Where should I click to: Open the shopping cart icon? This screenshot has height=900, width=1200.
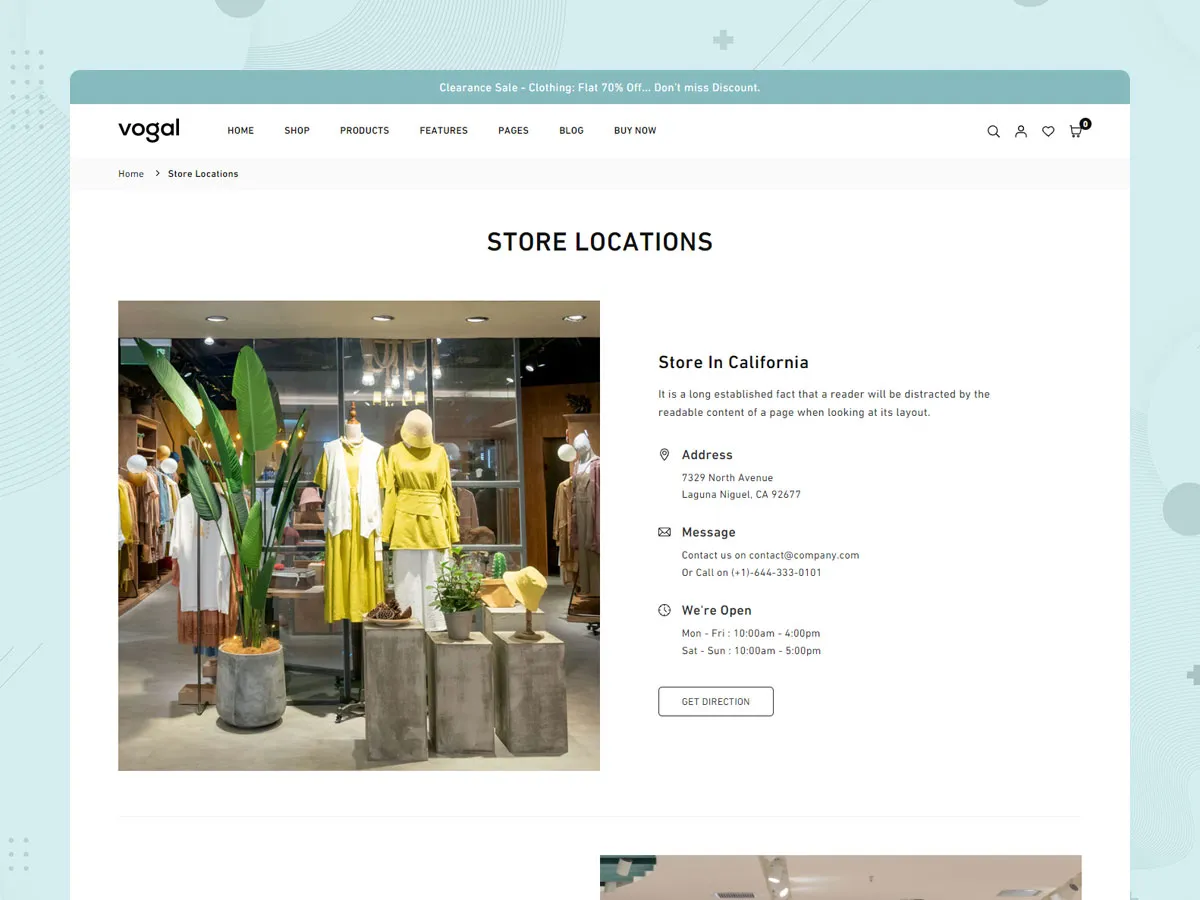(x=1074, y=132)
